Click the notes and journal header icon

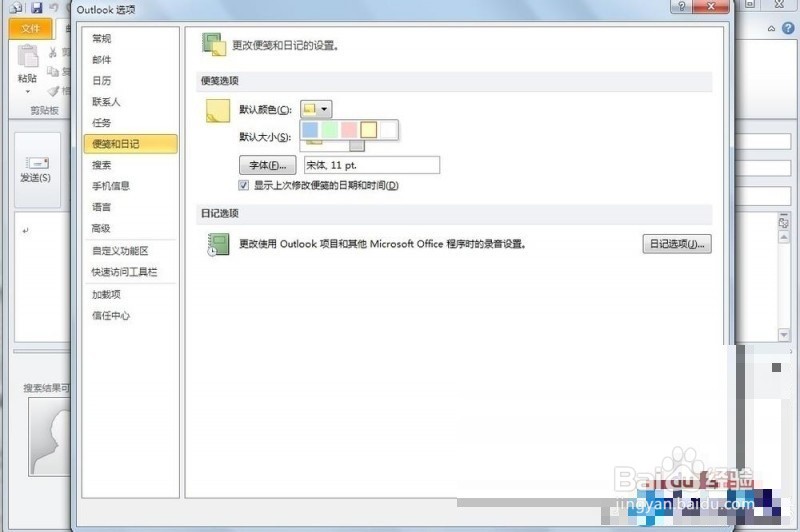pyautogui.click(x=214, y=44)
